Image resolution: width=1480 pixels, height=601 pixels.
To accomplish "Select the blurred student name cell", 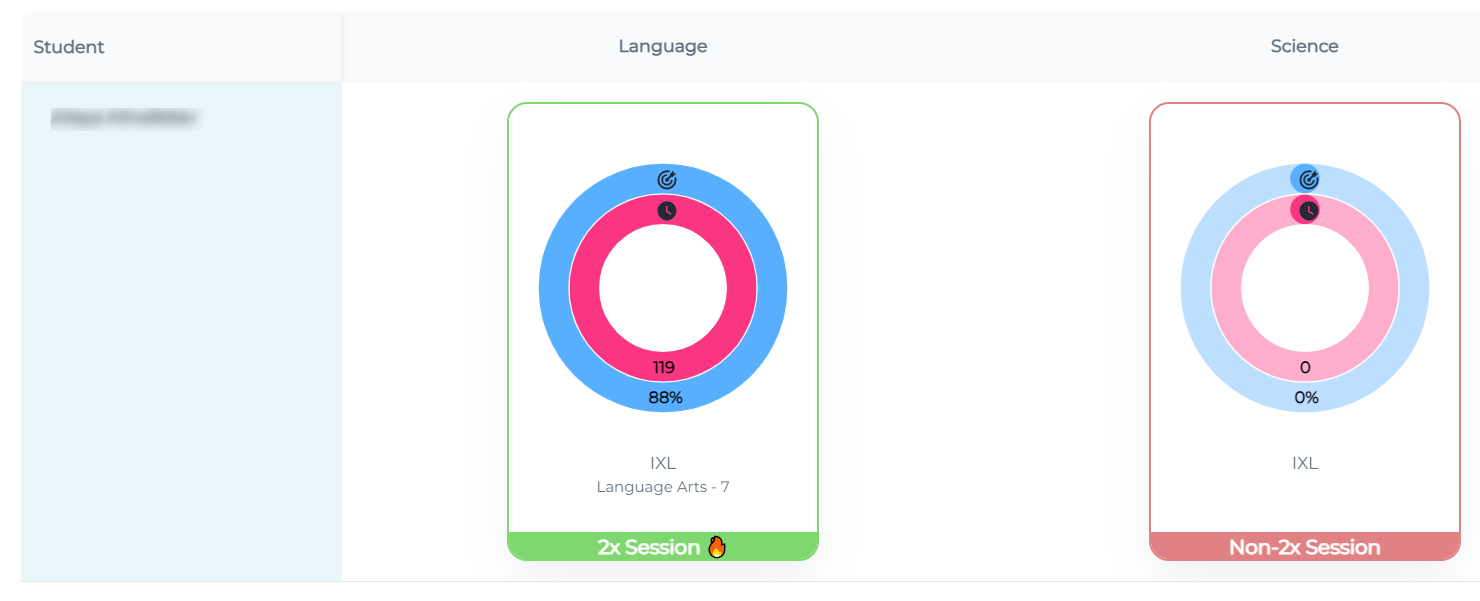I will [124, 118].
